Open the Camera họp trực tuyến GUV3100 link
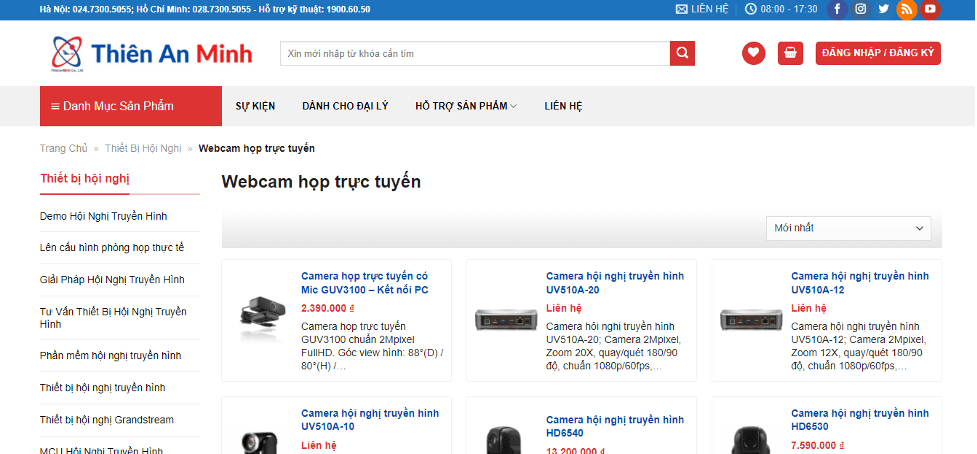The image size is (977, 454). (365, 283)
